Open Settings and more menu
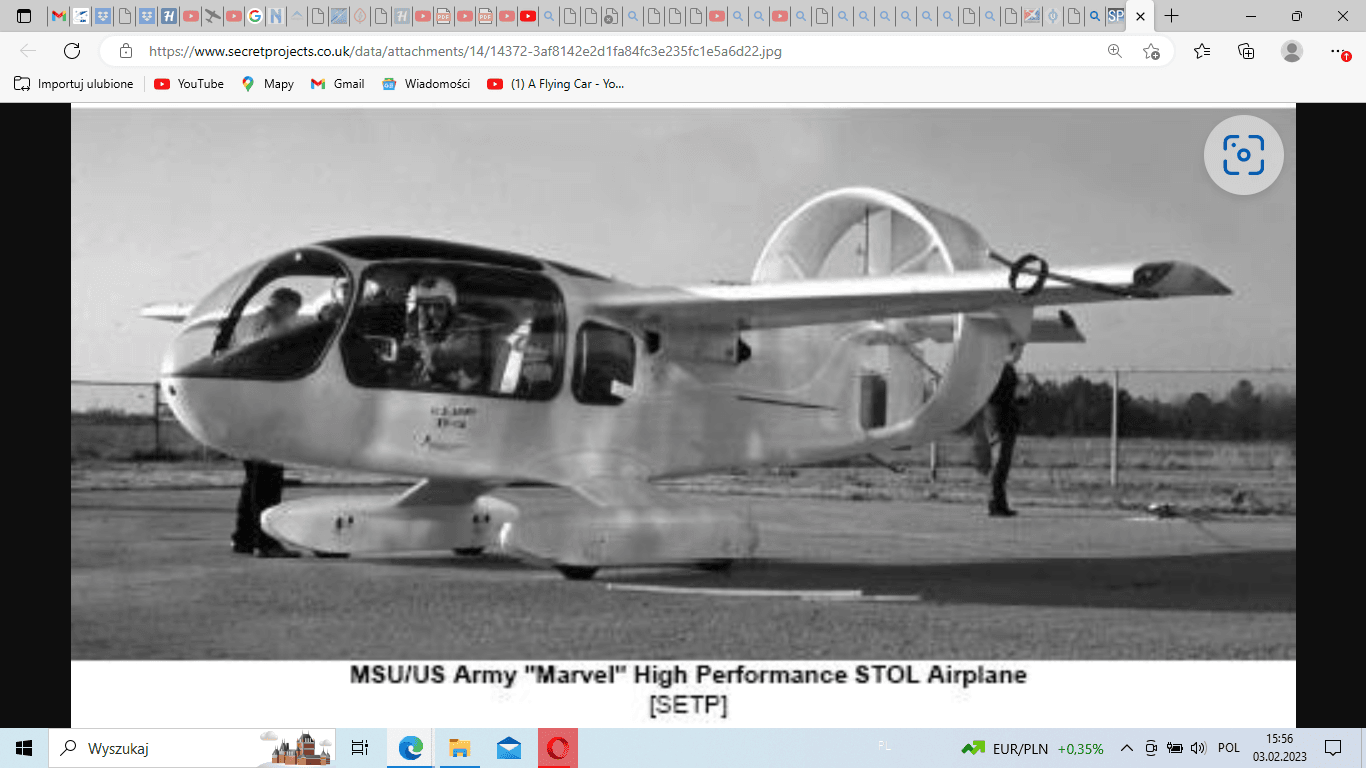 [1339, 51]
